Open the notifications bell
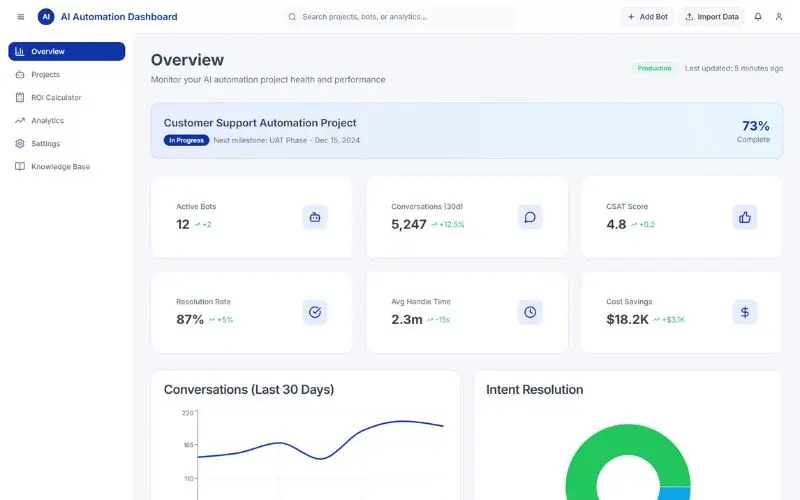 (x=758, y=17)
